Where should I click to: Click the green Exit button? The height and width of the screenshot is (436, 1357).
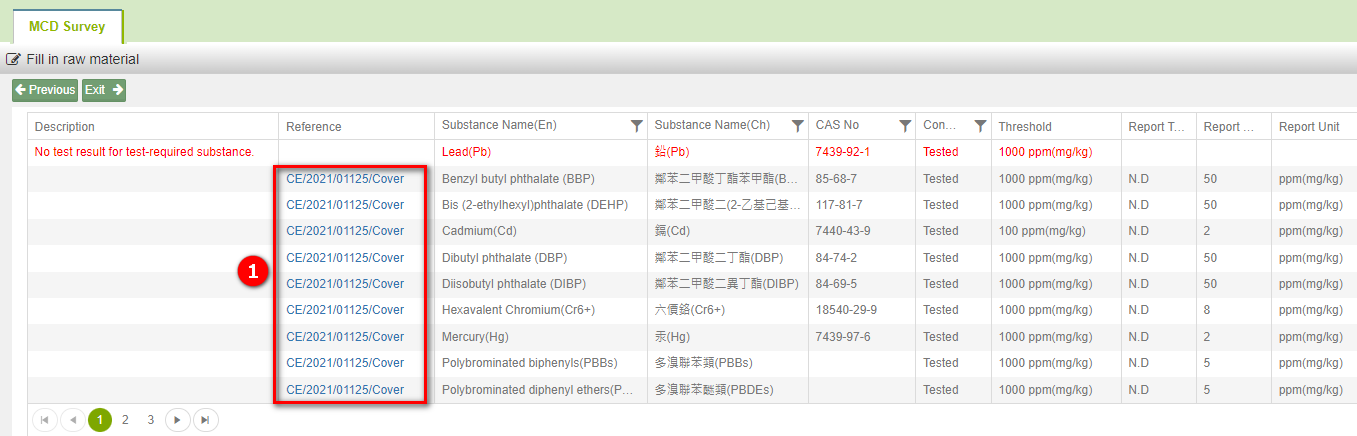[103, 90]
